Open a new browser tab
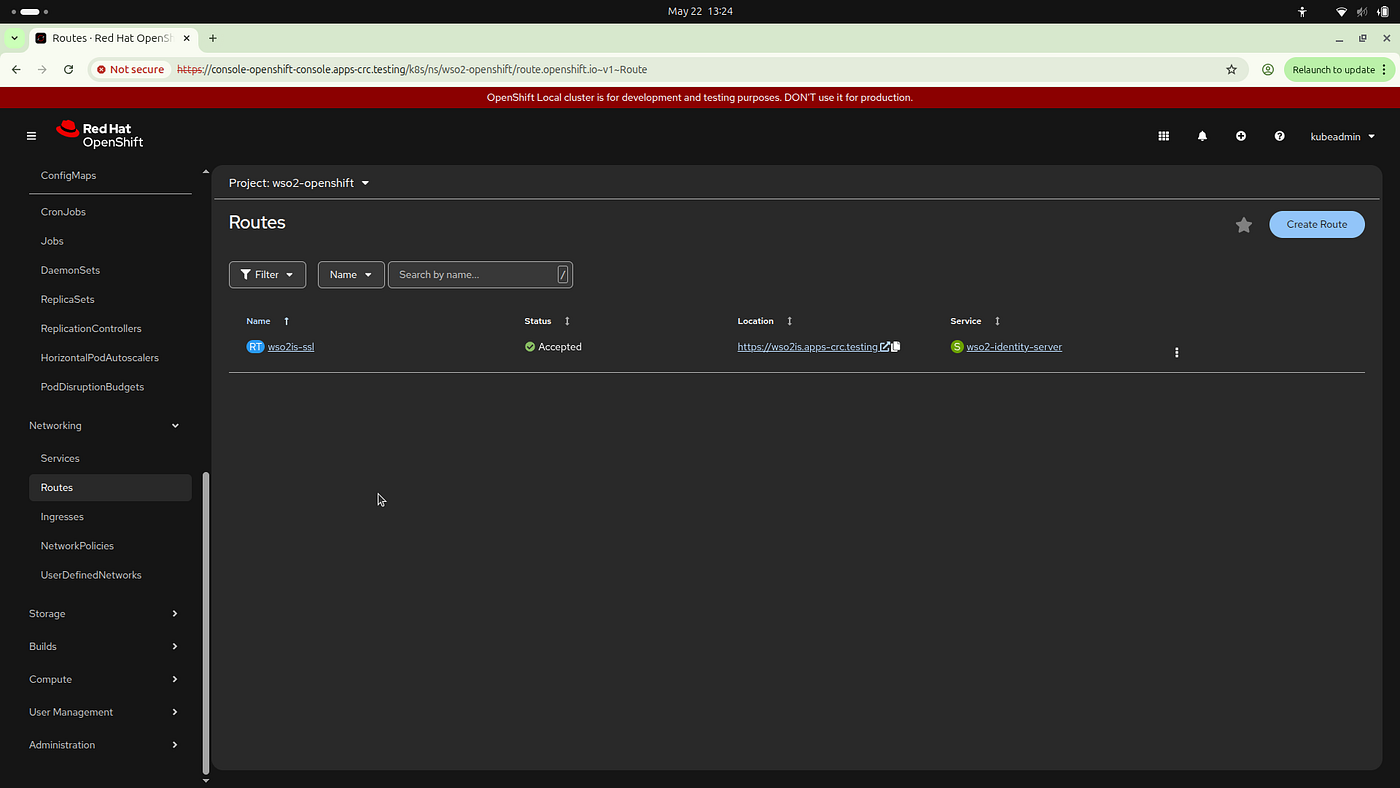Image resolution: width=1400 pixels, height=788 pixels. 213,38
